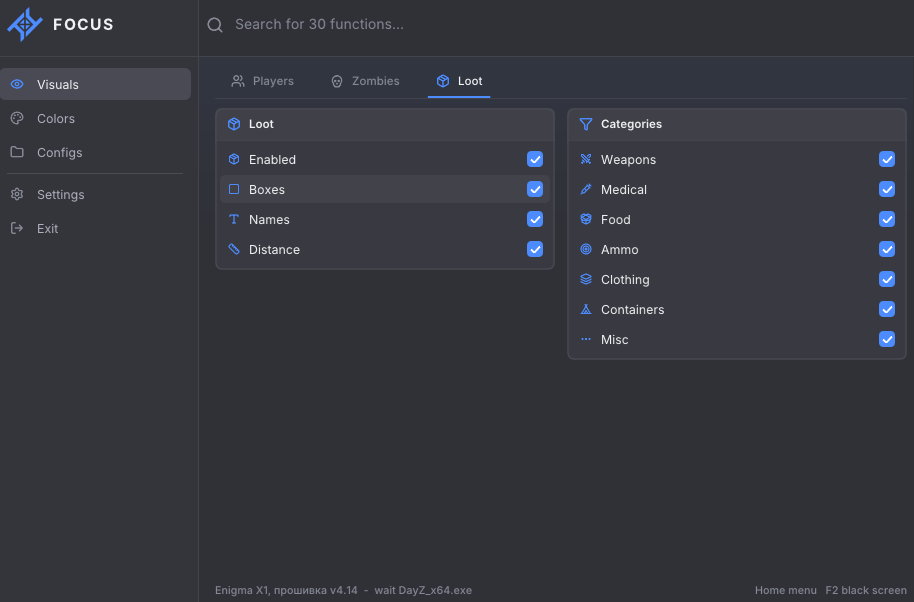
Task: Click the Clothing layers icon
Action: (586, 279)
